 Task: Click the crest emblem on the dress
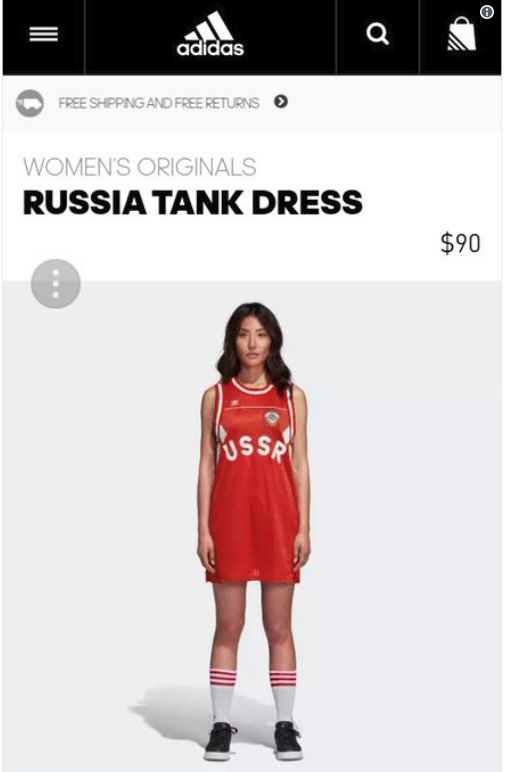tap(272, 419)
